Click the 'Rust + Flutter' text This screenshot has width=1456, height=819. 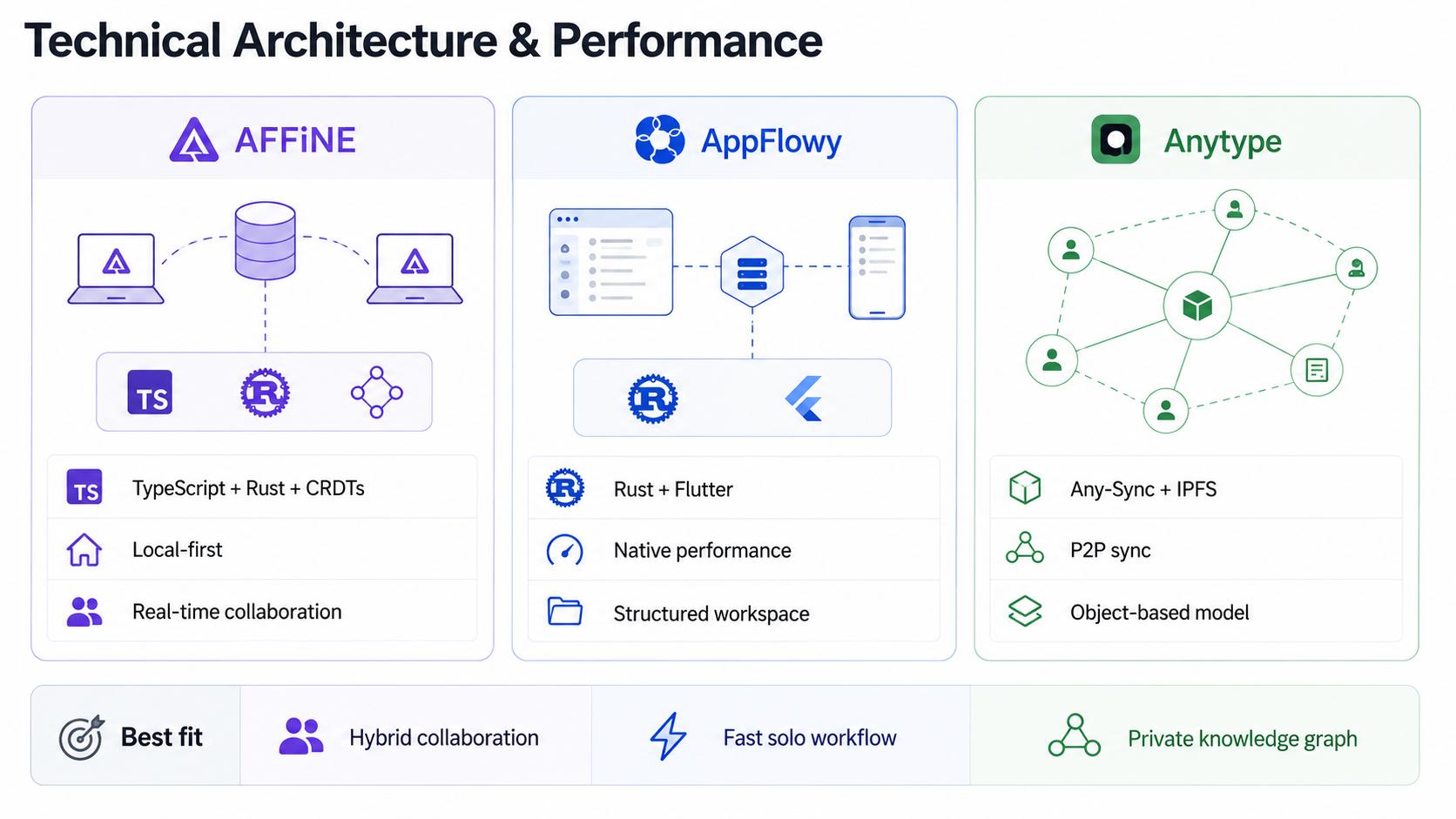coord(673,489)
